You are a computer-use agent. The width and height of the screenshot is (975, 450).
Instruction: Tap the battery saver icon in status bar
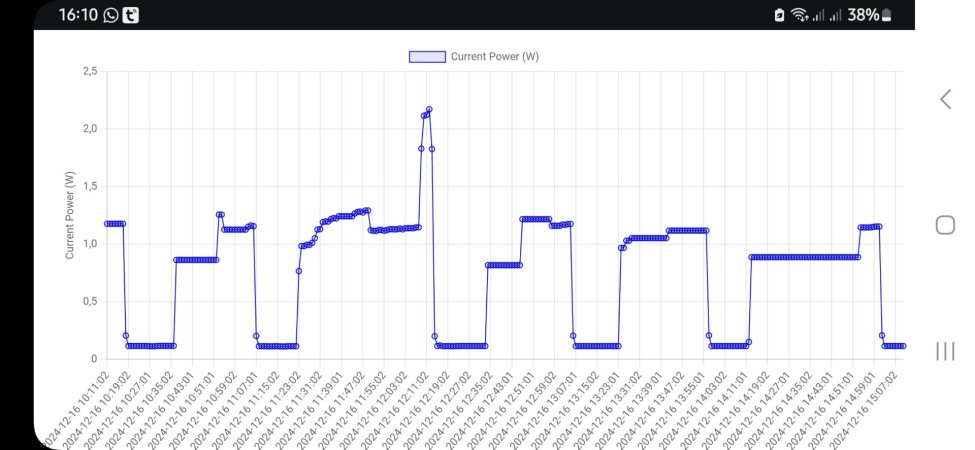pos(779,15)
